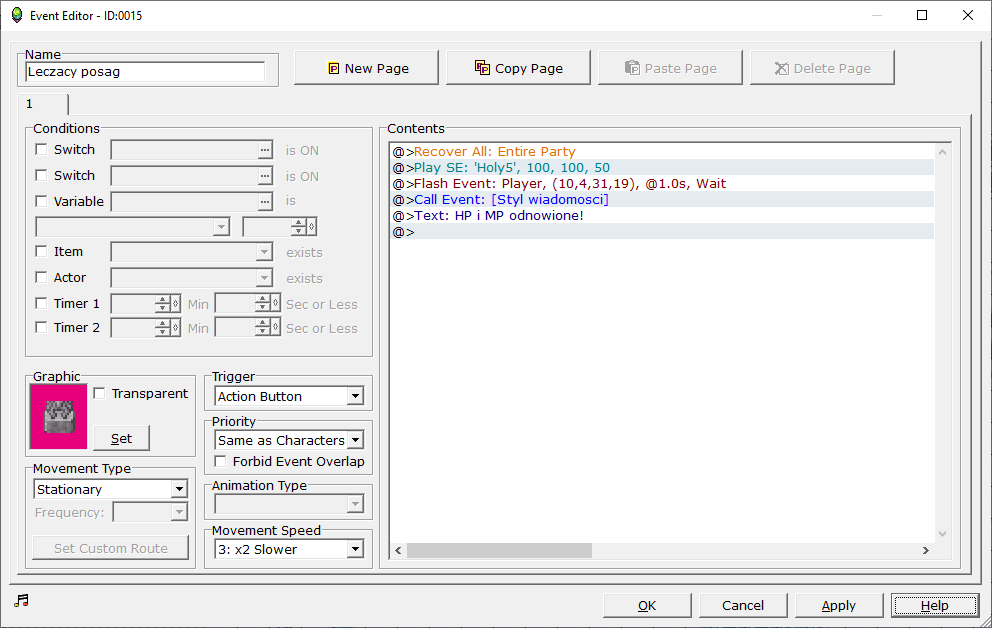
Task: Open the Animation Type dropdown
Action: pyautogui.click(x=289, y=504)
